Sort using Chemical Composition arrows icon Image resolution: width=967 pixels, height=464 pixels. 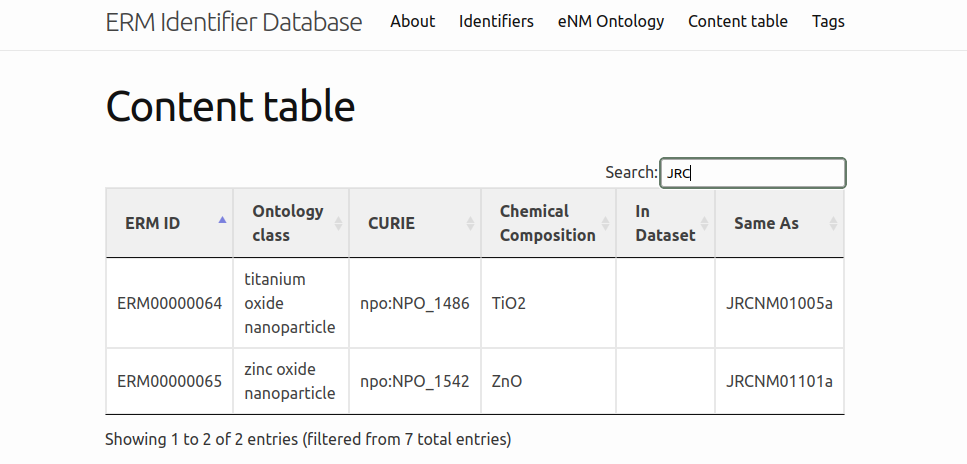click(x=605, y=223)
